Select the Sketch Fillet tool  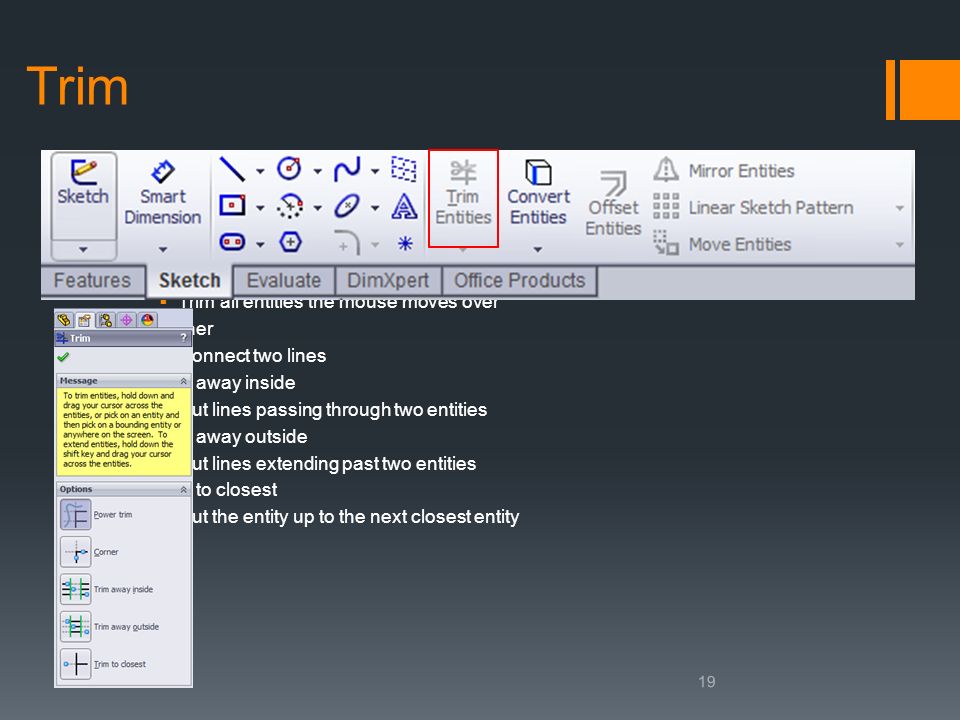click(347, 243)
